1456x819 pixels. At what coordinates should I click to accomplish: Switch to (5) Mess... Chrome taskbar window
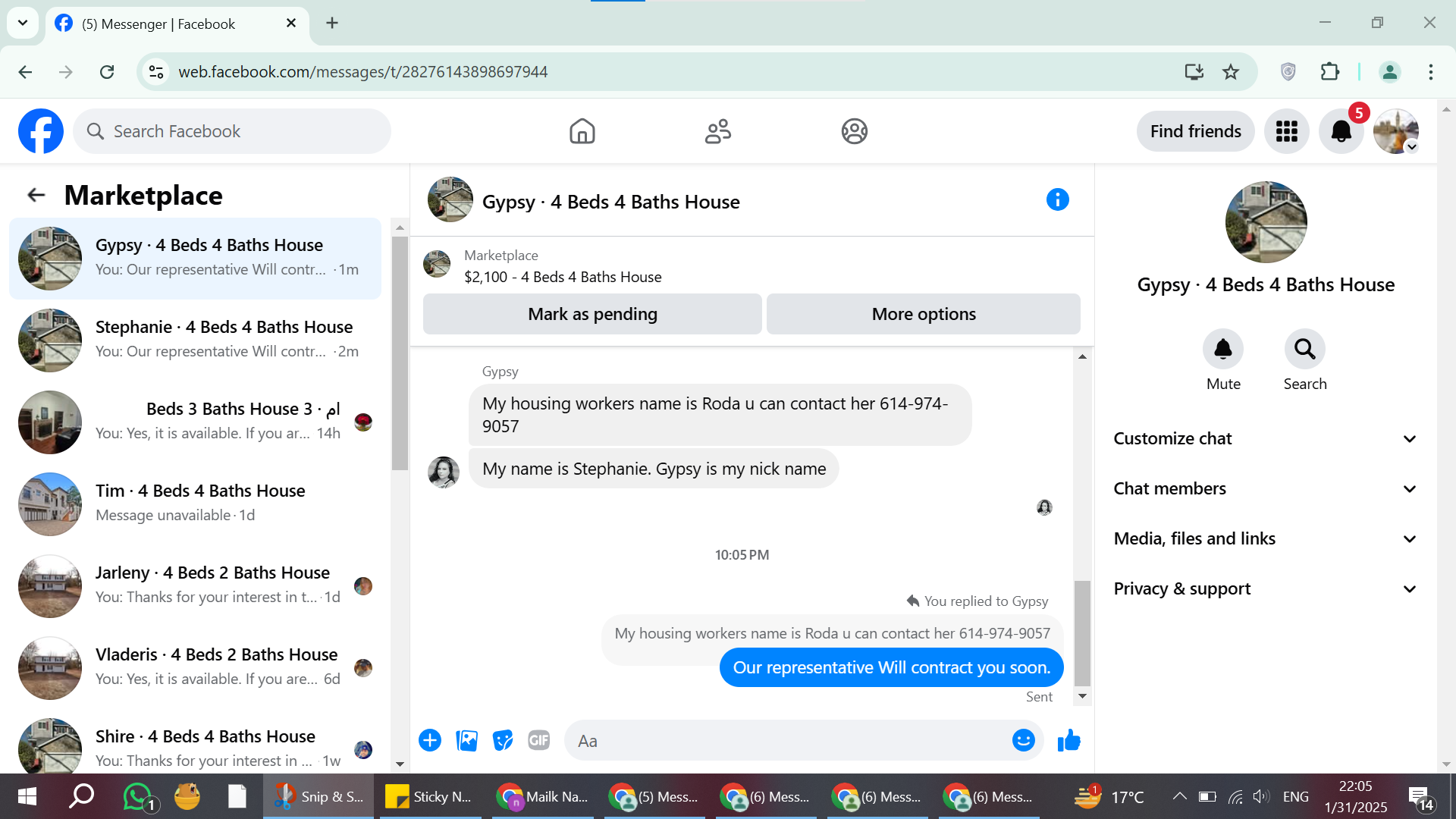click(x=654, y=796)
